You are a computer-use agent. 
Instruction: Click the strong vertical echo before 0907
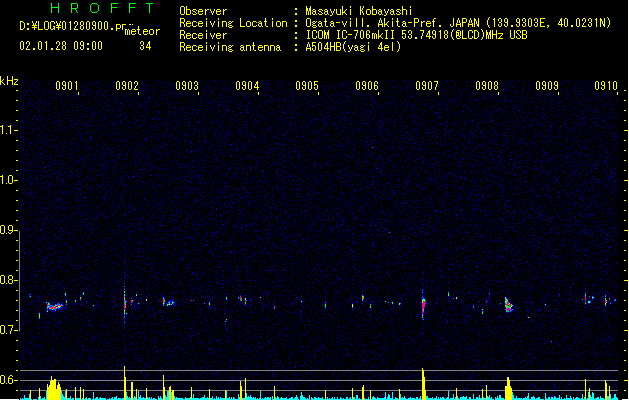click(423, 305)
